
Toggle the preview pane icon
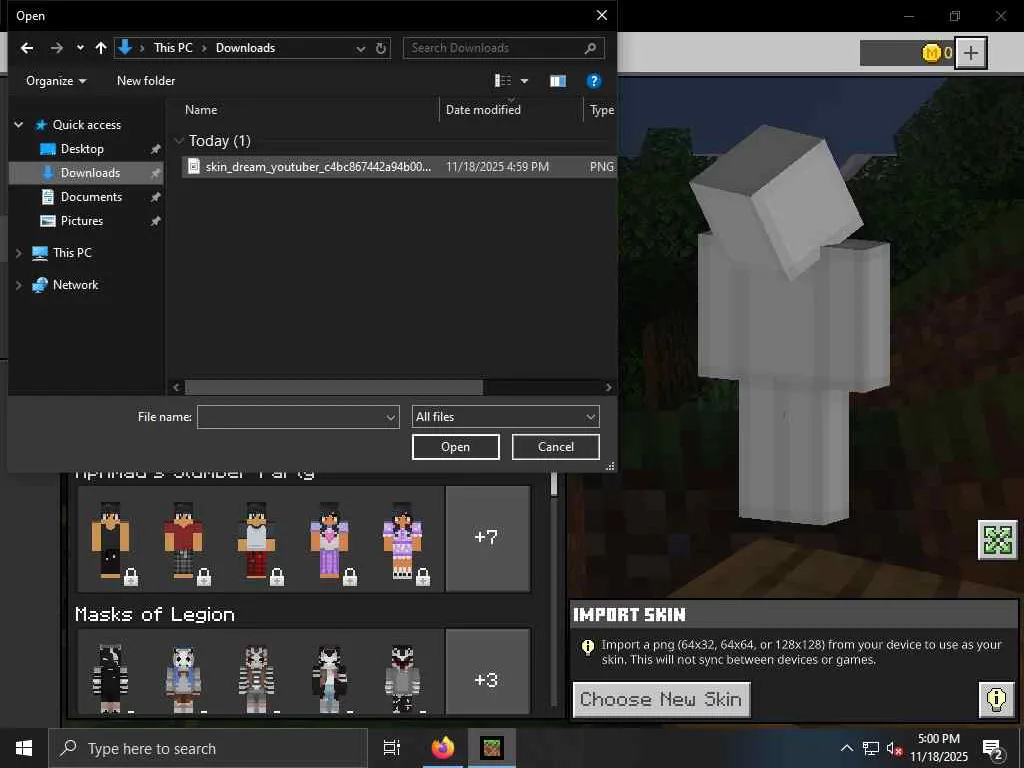tap(558, 81)
